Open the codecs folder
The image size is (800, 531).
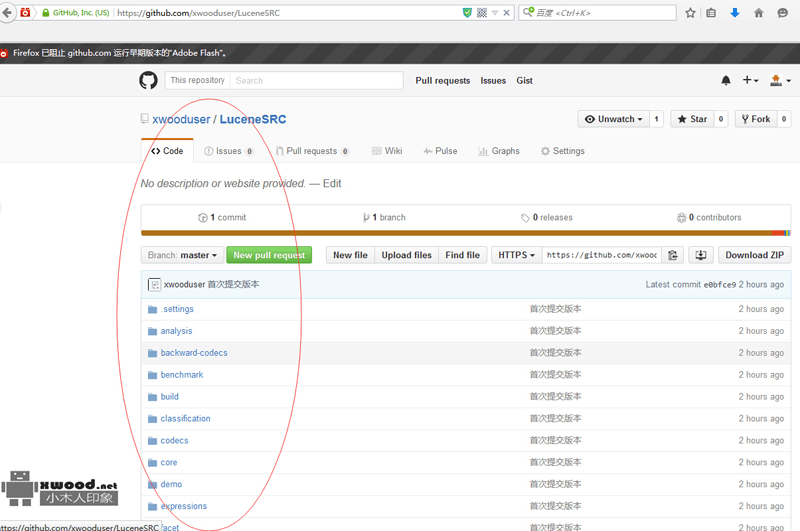point(174,441)
